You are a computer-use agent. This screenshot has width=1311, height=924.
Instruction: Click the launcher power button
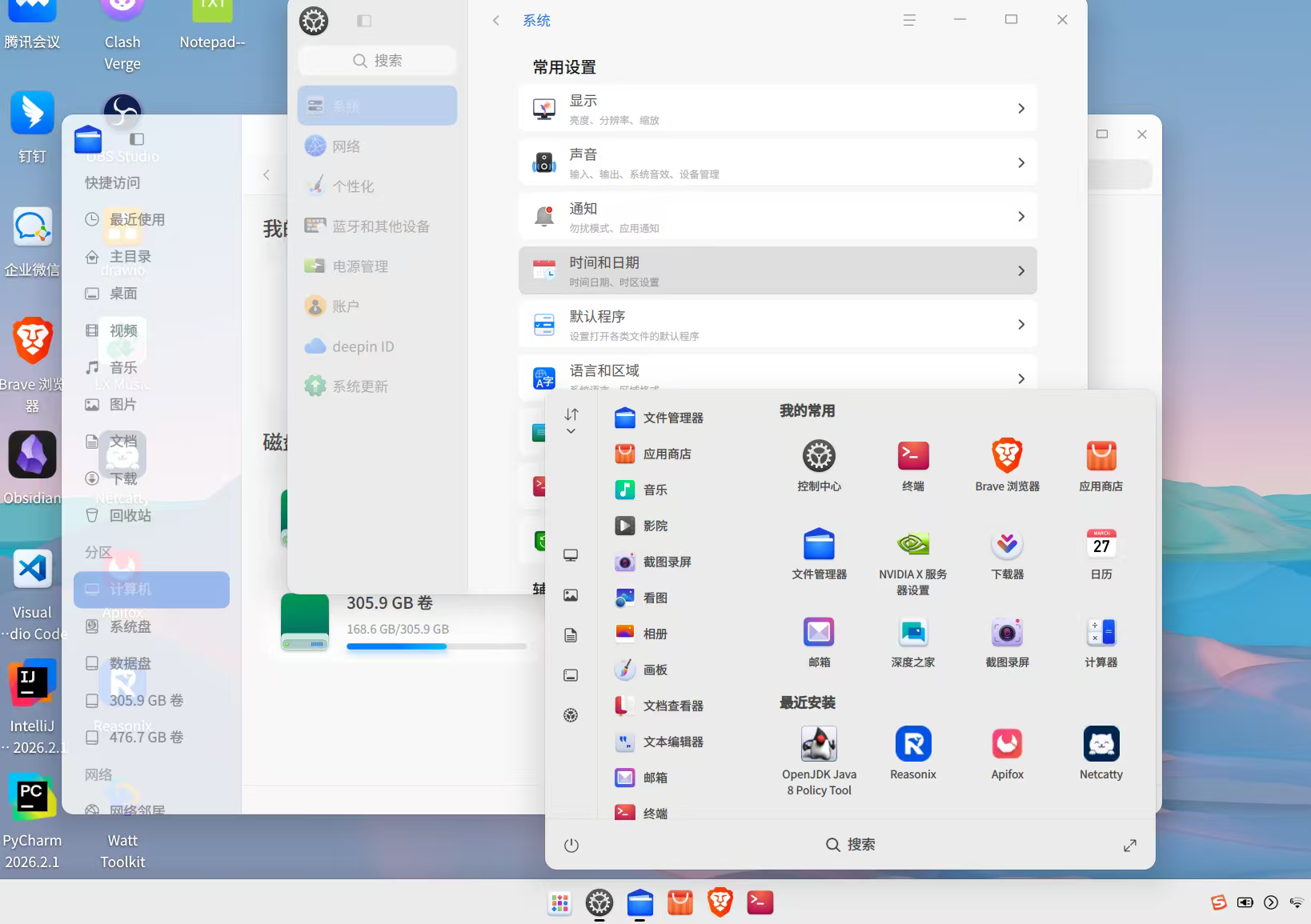571,846
